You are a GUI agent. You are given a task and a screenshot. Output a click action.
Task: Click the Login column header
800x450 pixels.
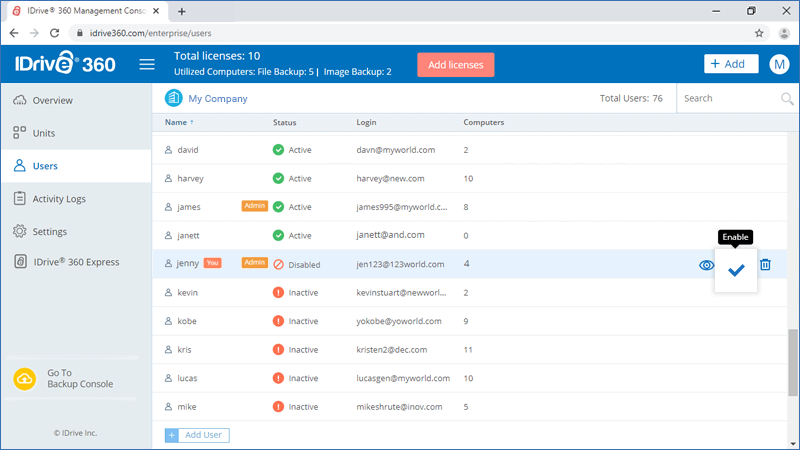366,122
